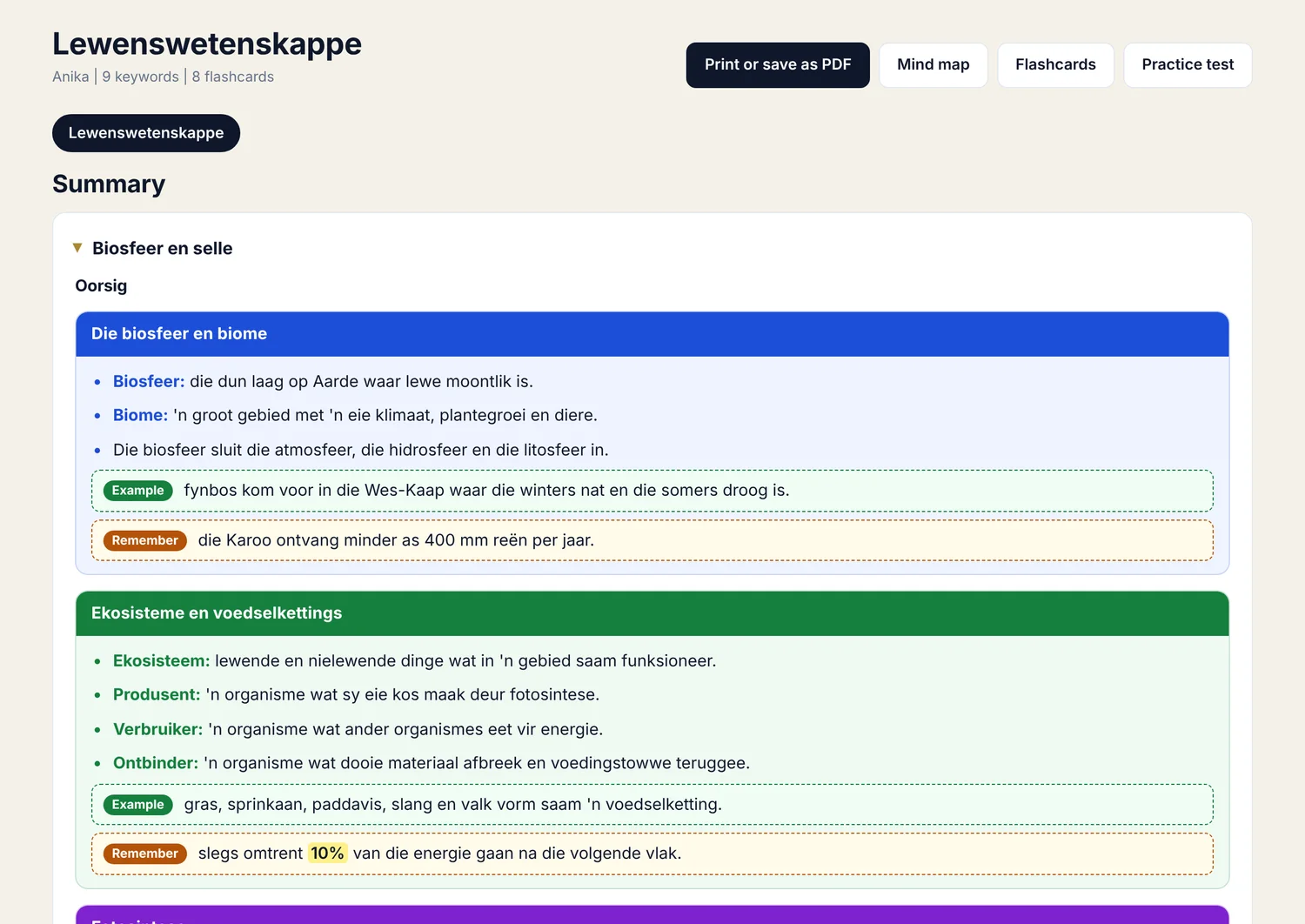Viewport: 1305px width, 924px height.
Task: Click the Remember badge in the energie note
Action: (x=145, y=854)
